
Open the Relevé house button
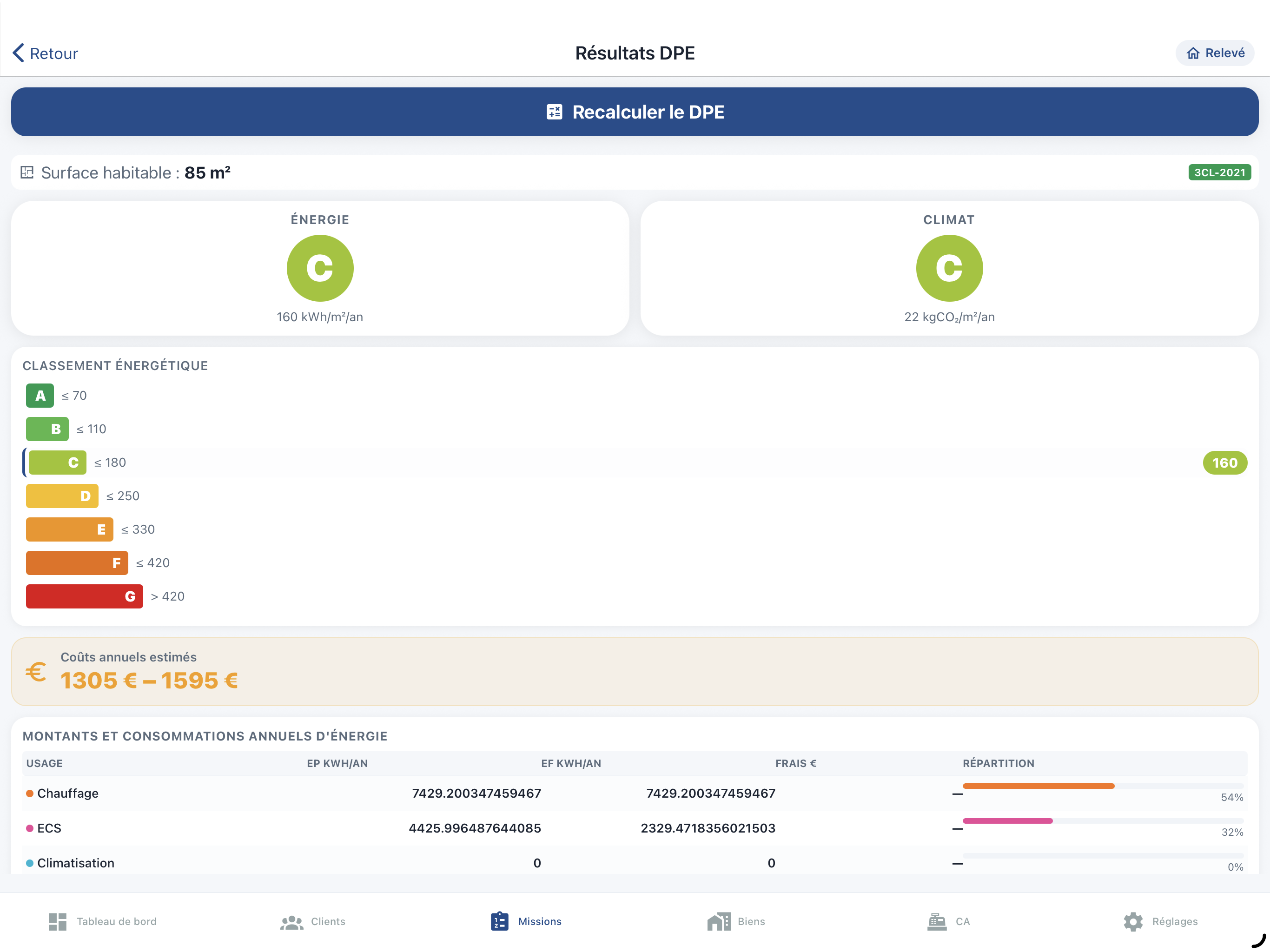coord(1215,53)
